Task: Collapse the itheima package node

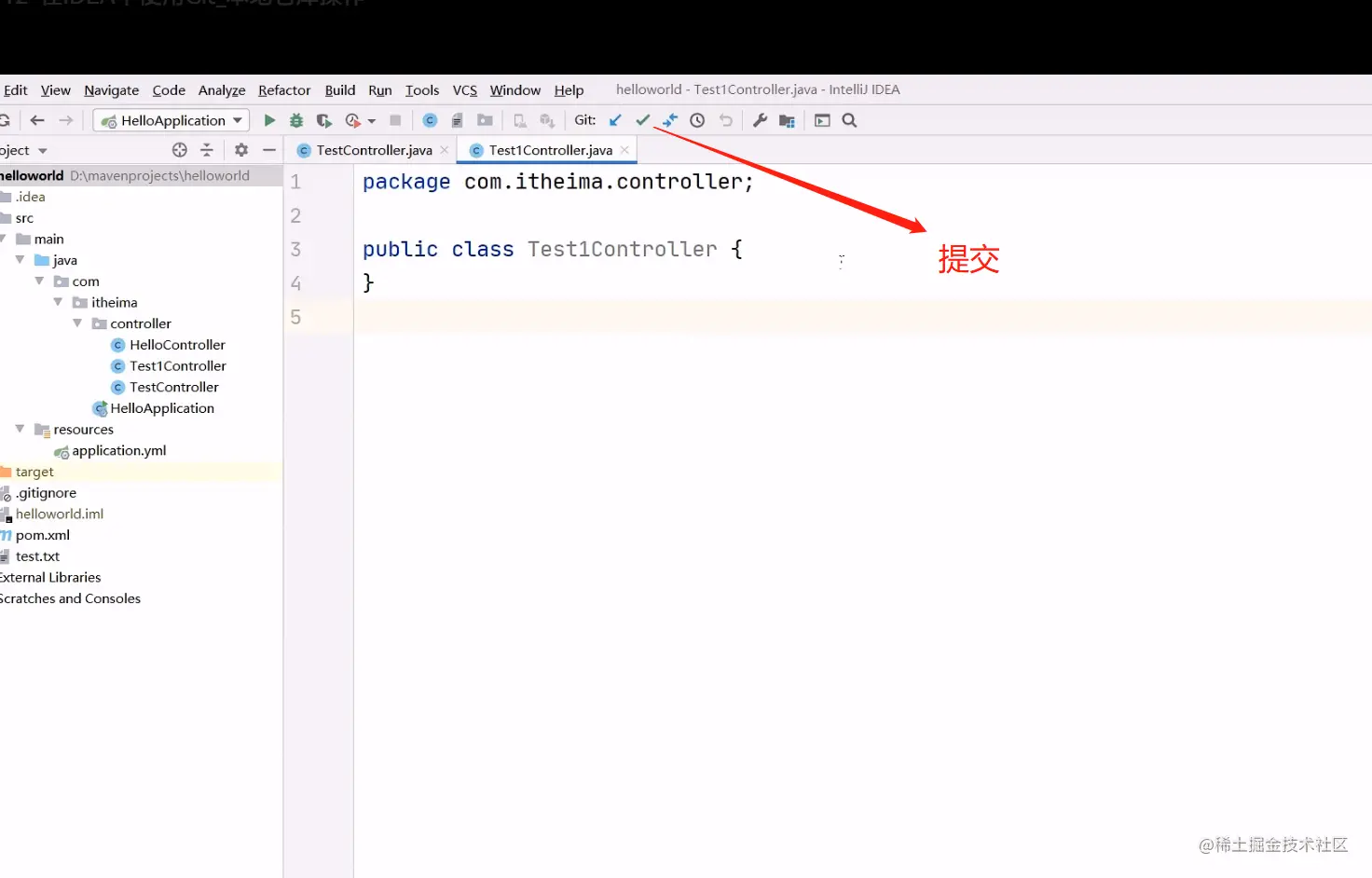Action: tap(58, 302)
